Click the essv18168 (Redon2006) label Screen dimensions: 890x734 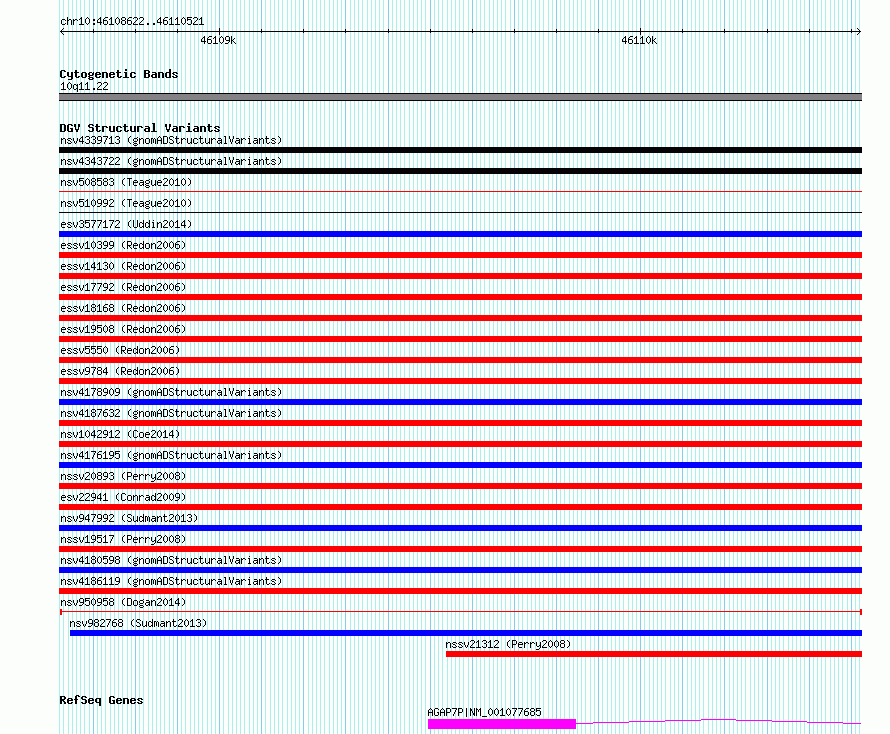coord(123,308)
